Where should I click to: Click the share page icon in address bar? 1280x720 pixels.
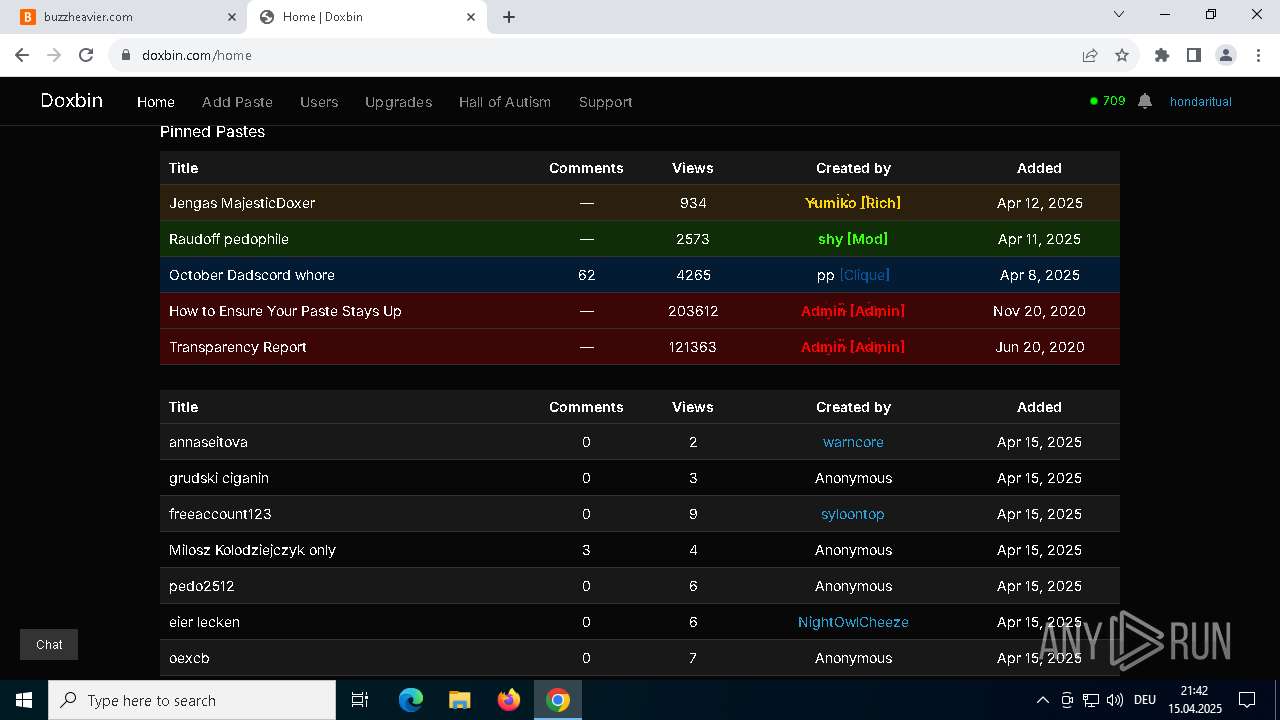[1090, 55]
